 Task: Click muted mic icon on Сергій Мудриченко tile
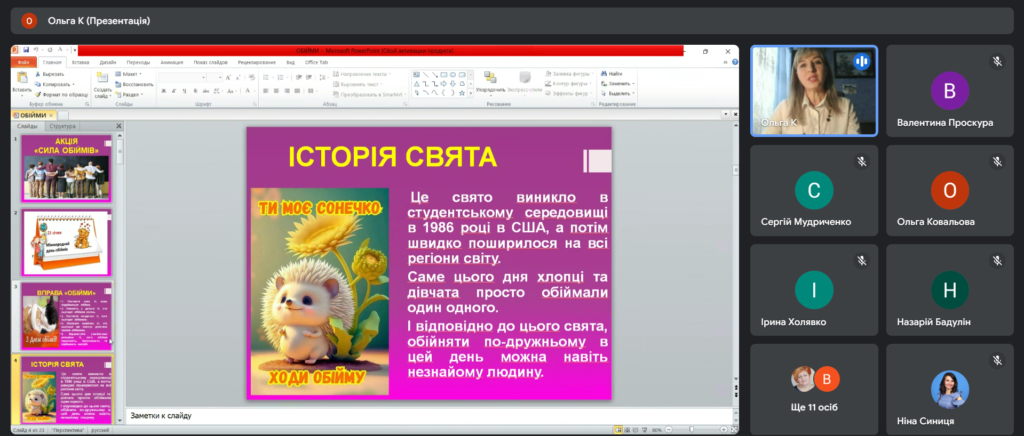pyautogui.click(x=860, y=161)
